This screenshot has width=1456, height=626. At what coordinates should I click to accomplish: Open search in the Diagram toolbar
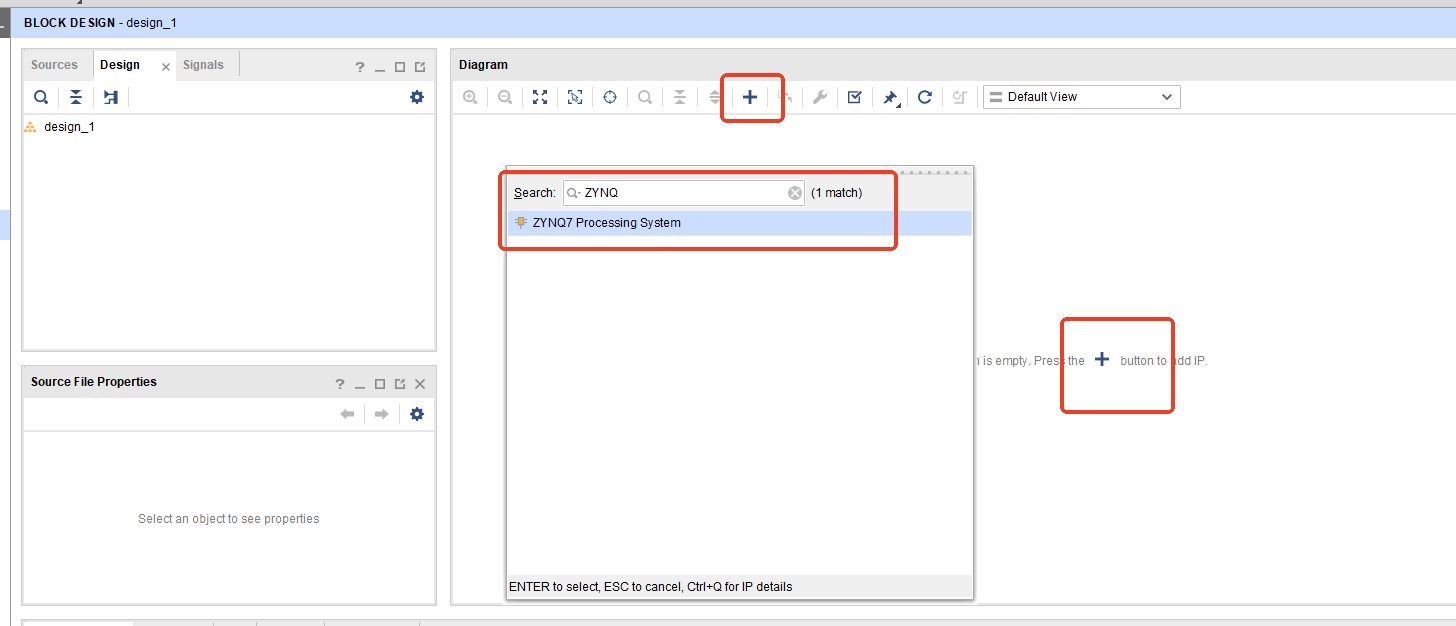pyautogui.click(x=645, y=97)
